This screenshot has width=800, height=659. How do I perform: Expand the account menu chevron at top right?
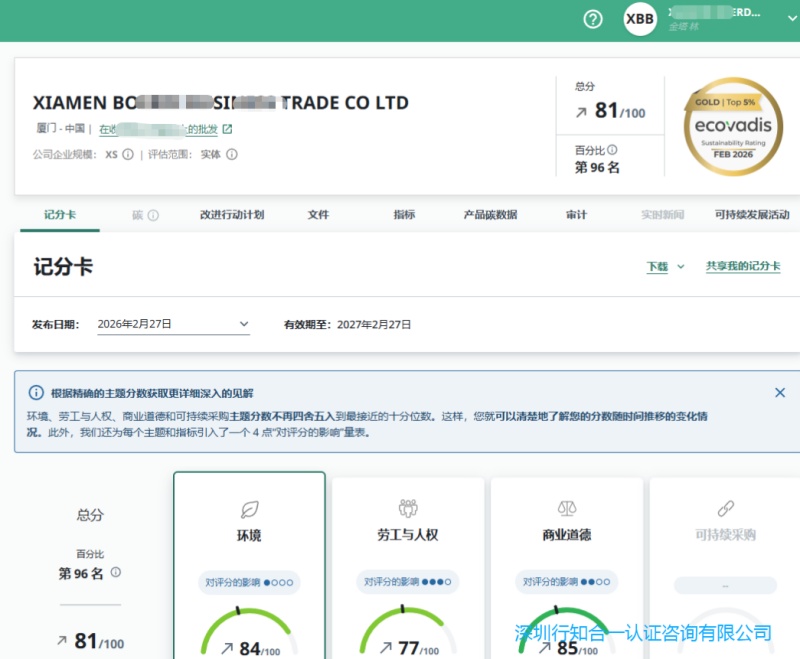(x=792, y=18)
